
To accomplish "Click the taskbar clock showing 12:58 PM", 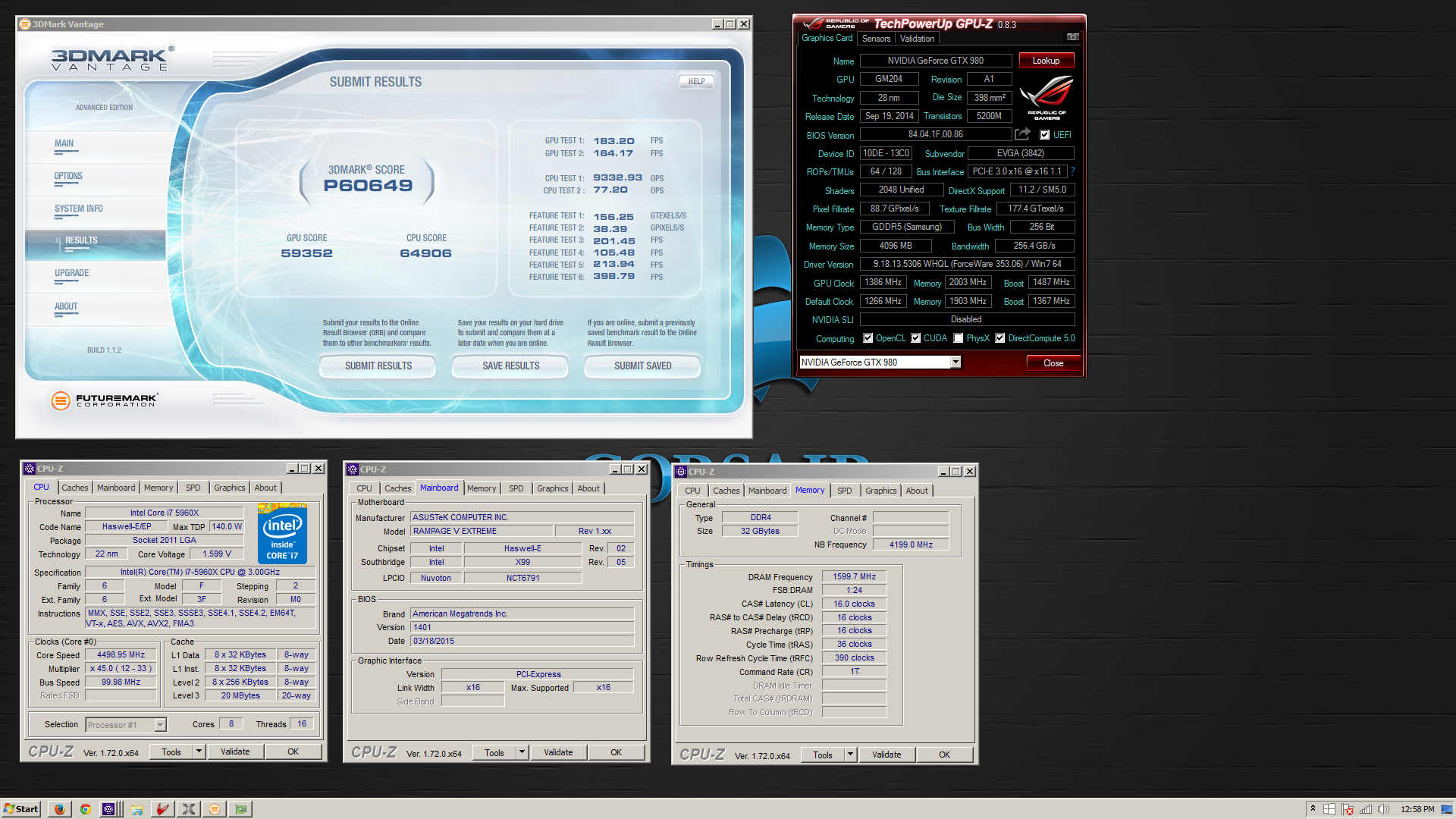I will (x=1417, y=809).
